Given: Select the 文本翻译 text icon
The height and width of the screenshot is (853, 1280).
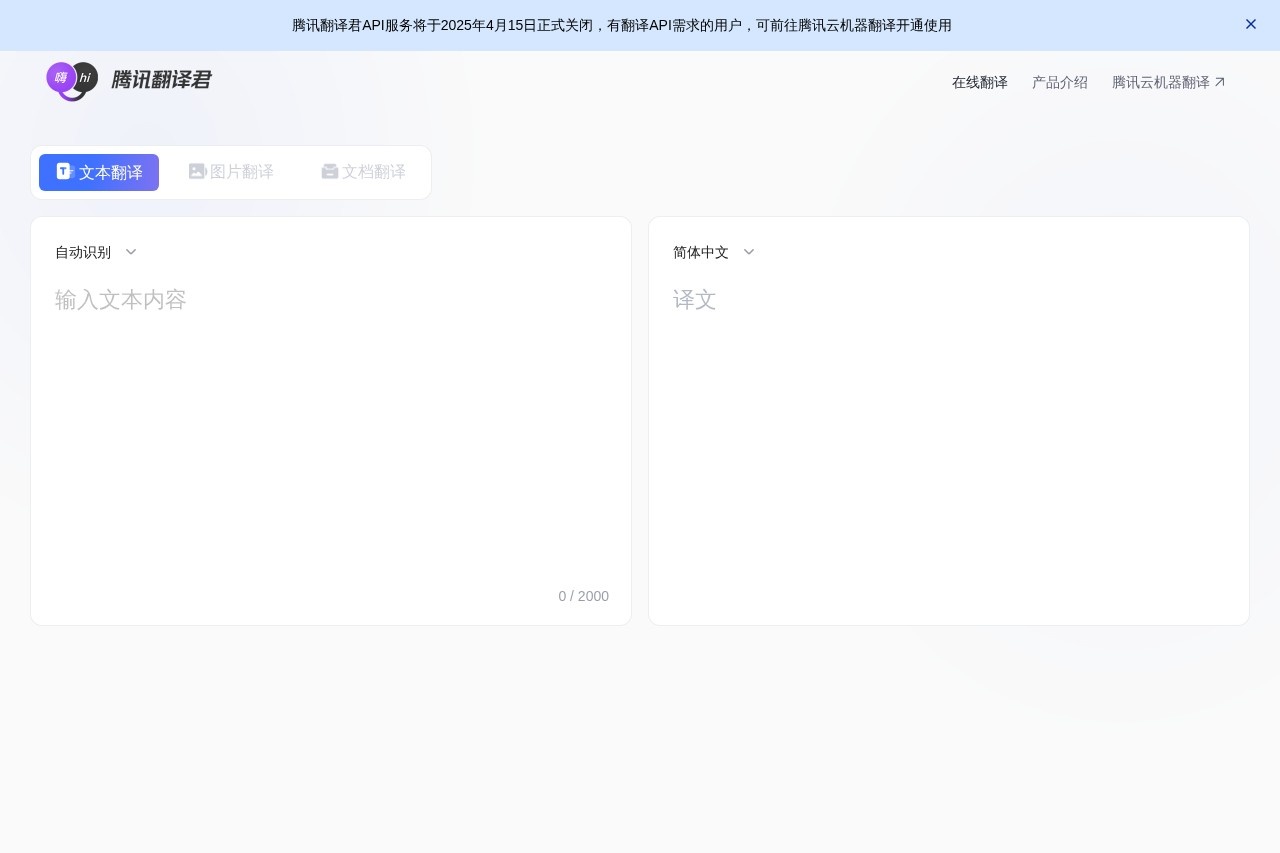Looking at the screenshot, I should click(64, 171).
